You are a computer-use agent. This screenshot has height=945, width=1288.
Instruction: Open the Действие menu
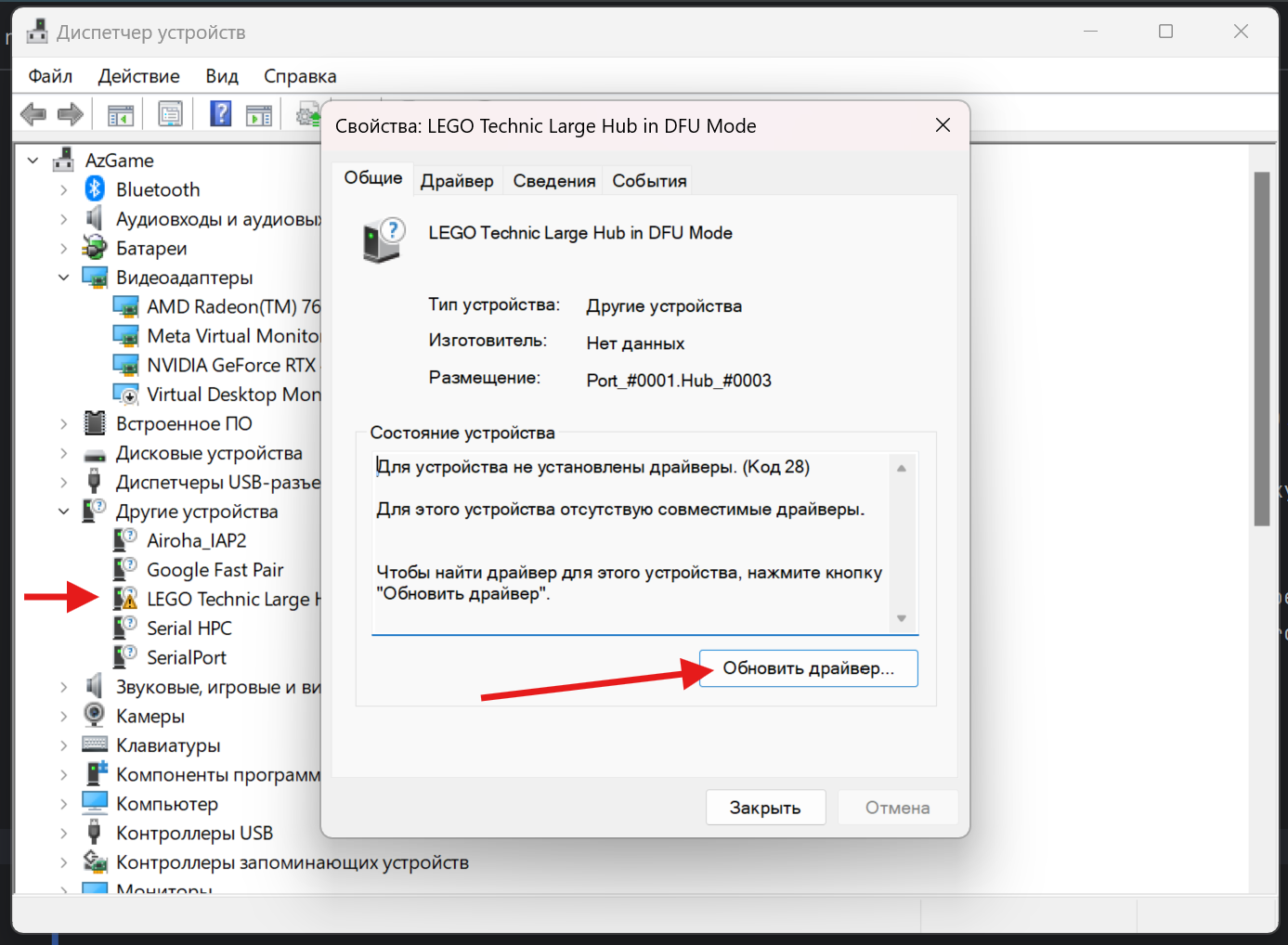click(139, 76)
